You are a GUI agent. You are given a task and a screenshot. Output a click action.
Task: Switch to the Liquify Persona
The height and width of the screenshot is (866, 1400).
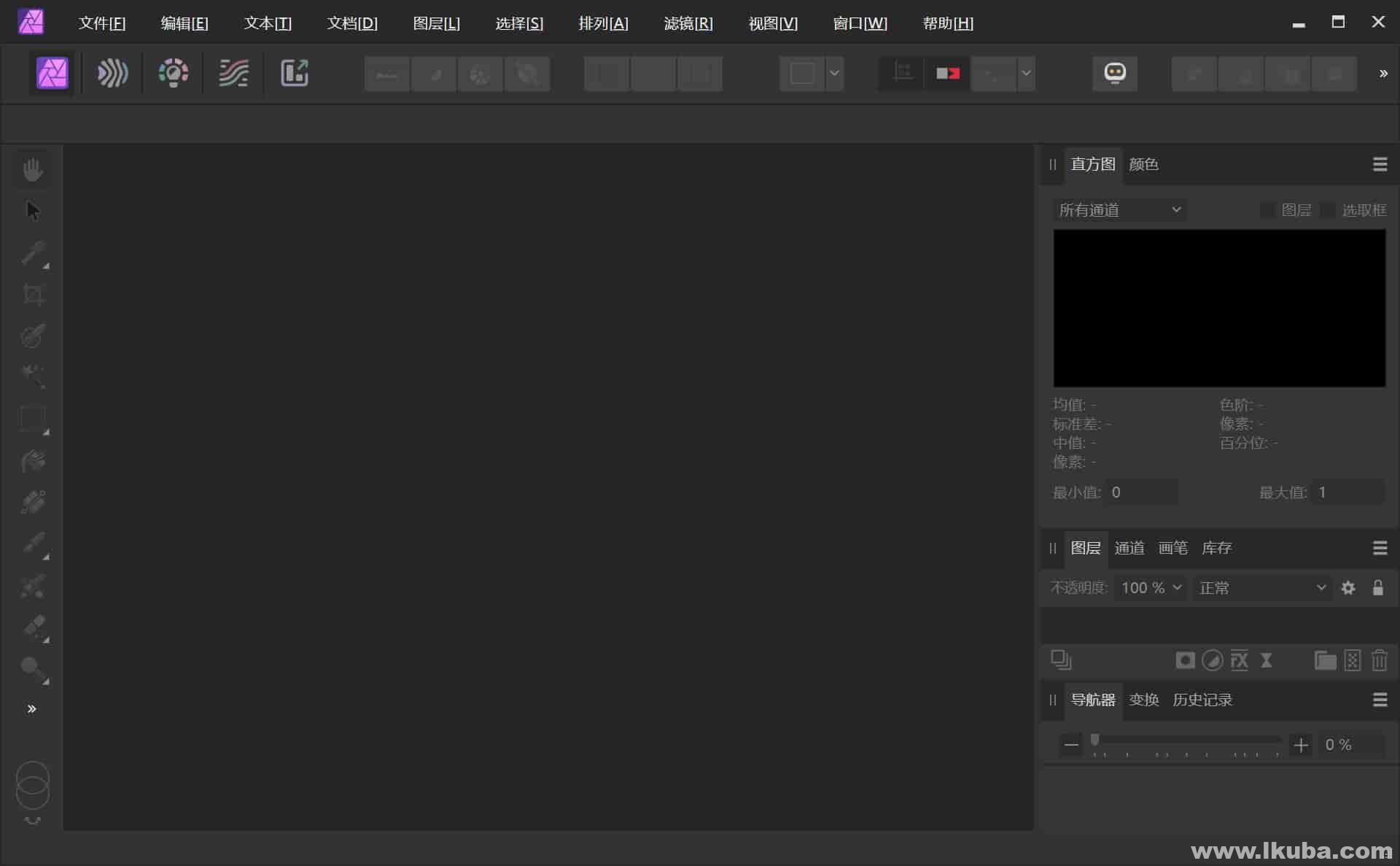[112, 73]
